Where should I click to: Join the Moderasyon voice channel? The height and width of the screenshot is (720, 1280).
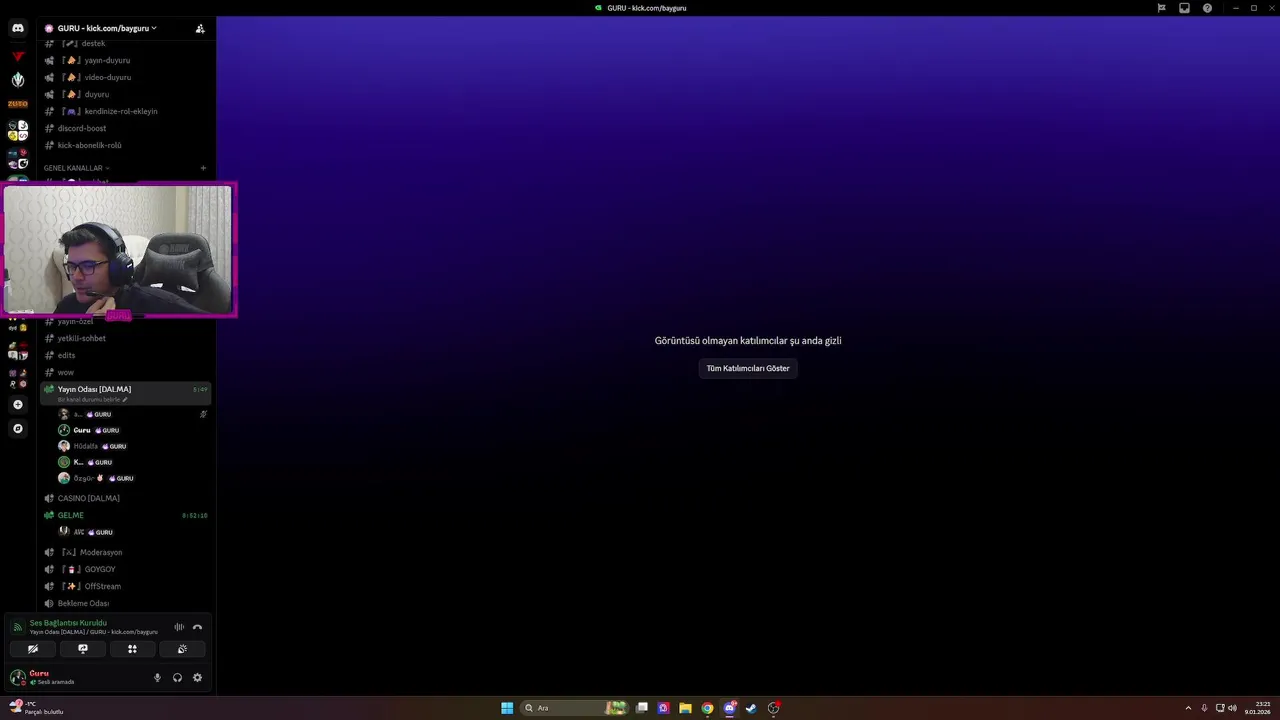click(125, 552)
